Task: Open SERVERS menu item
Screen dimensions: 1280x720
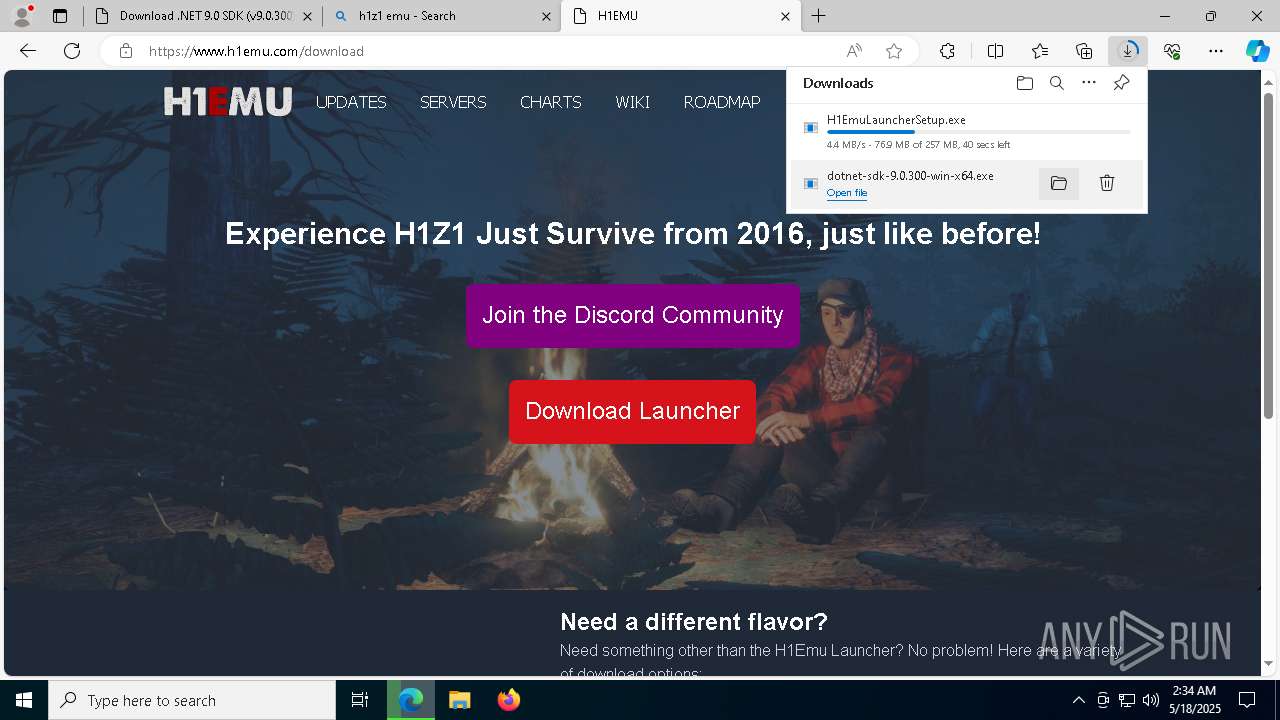Action: [453, 102]
